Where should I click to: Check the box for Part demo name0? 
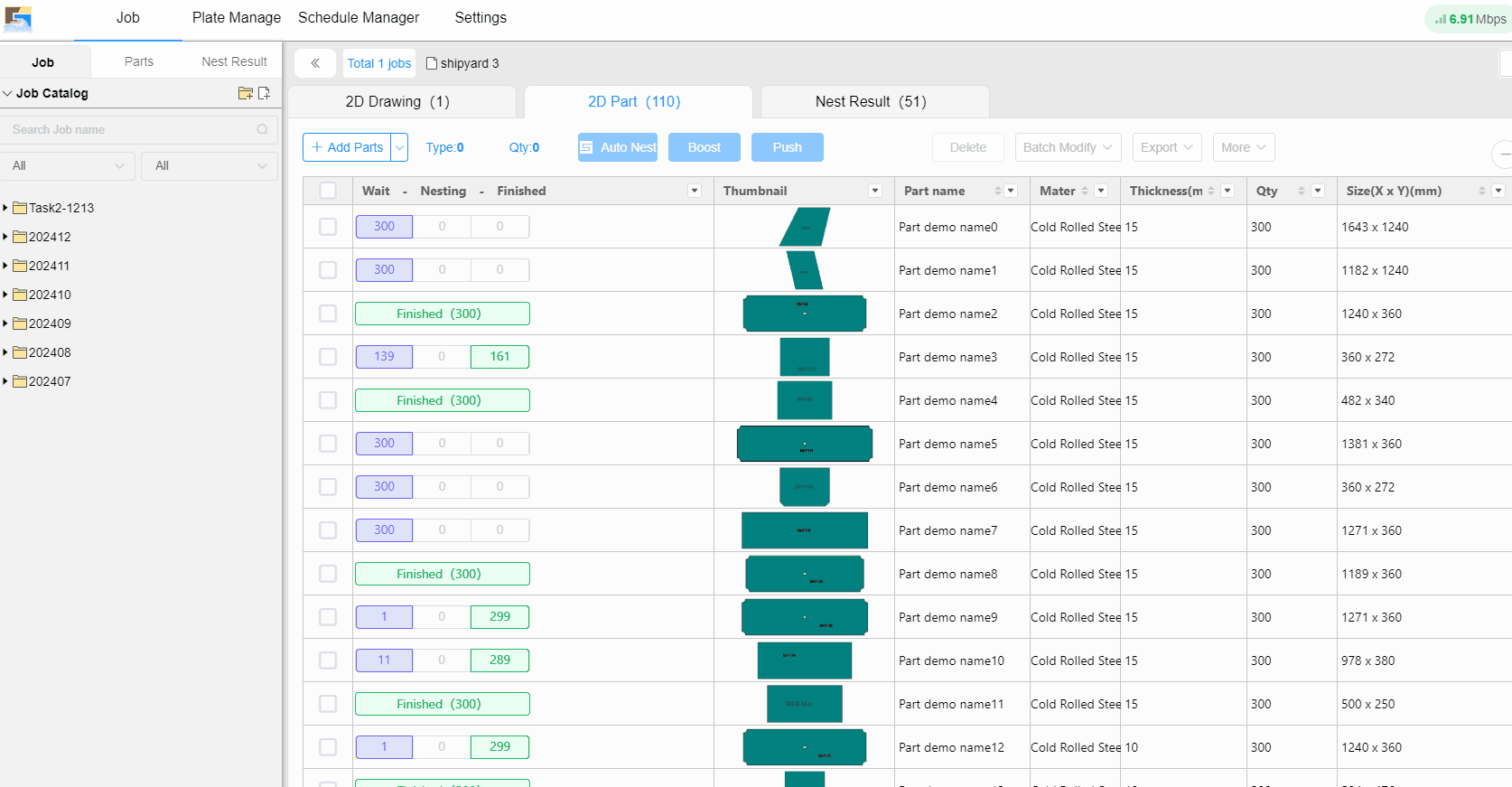328,227
